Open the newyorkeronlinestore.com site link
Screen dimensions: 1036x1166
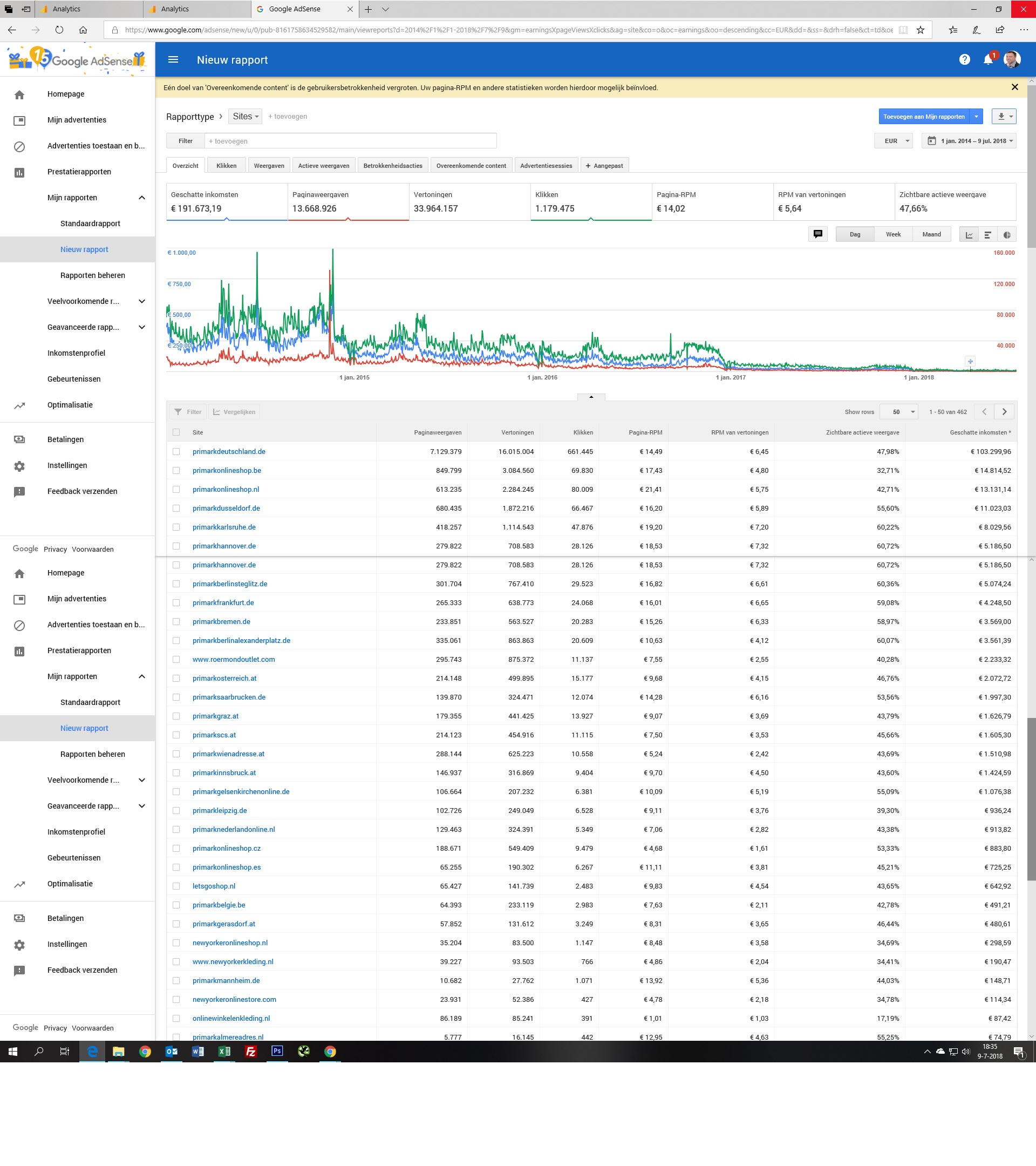point(234,999)
